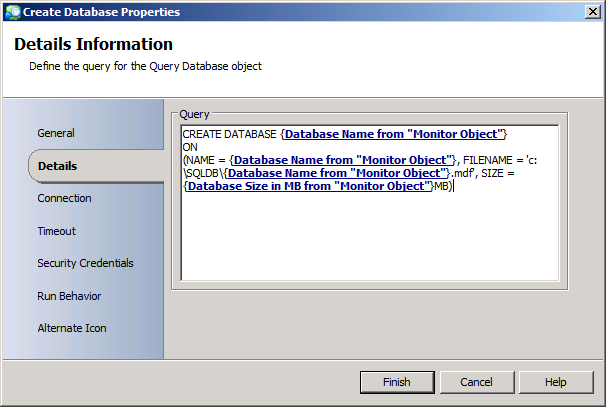Screen dimensions: 606x407
Task: Place cursor after MB) at query end
Action: tap(453, 185)
